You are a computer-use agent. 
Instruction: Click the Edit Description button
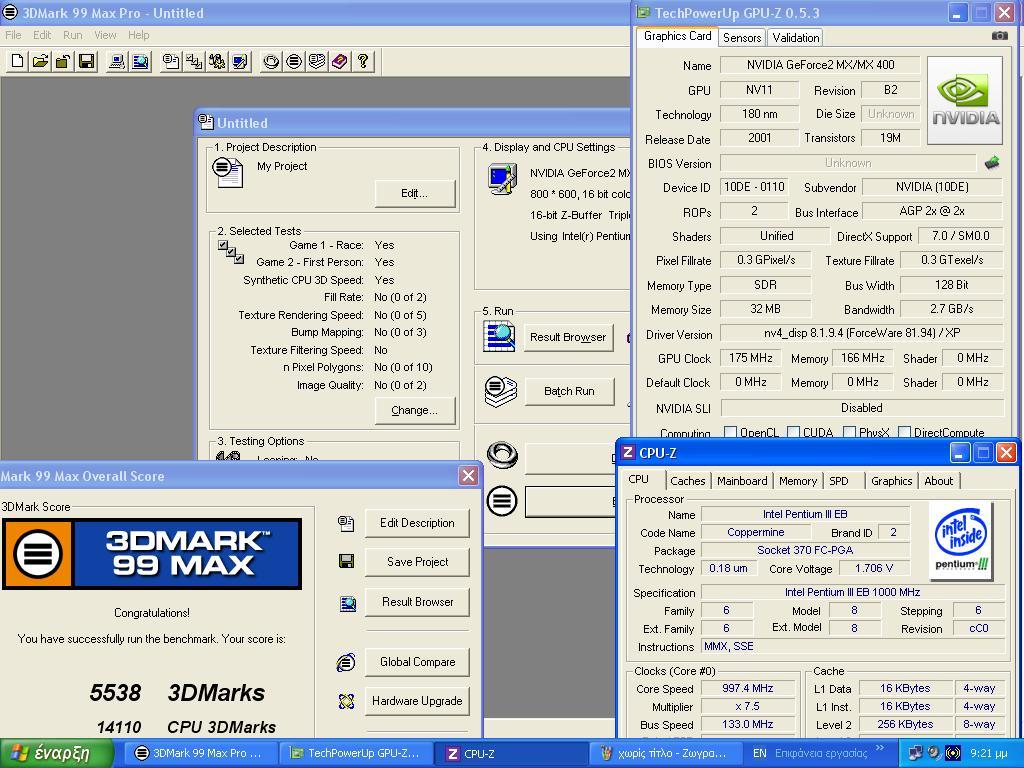pyautogui.click(x=417, y=523)
